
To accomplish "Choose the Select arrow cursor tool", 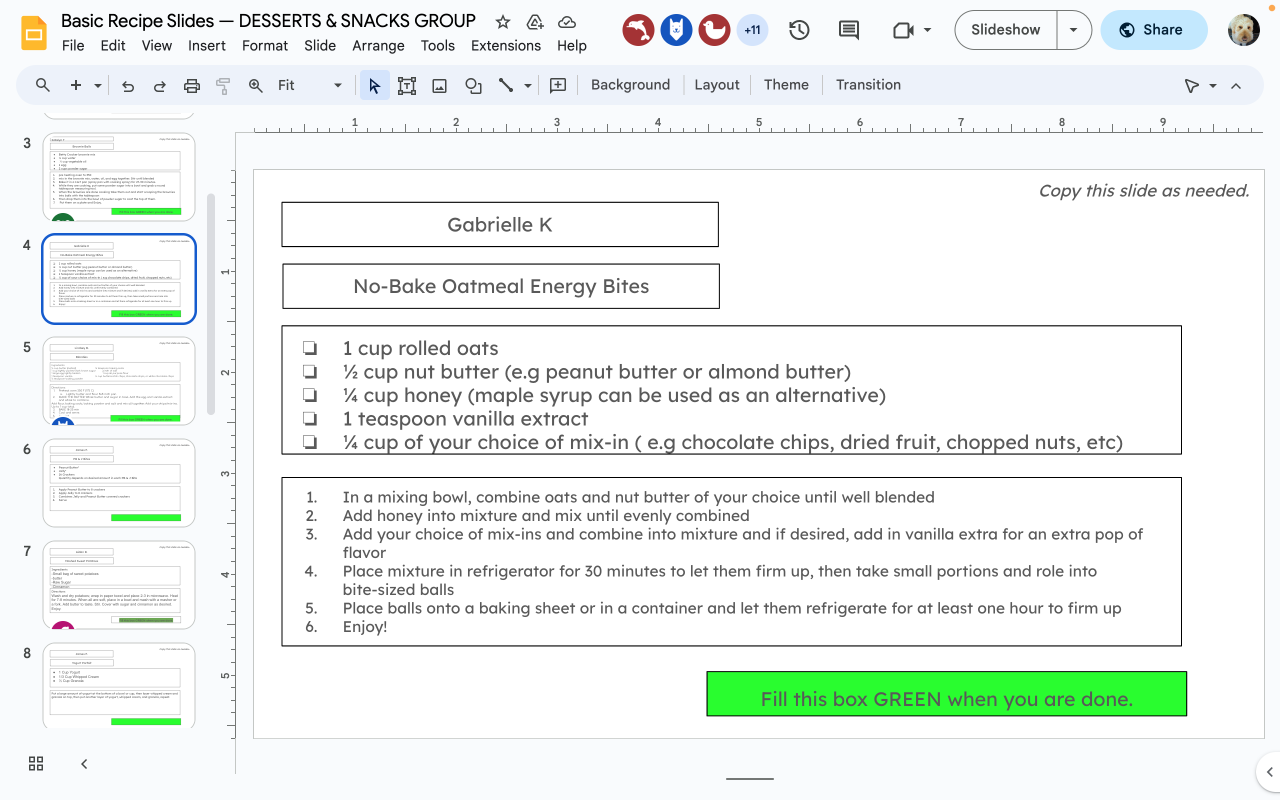I will click(374, 85).
